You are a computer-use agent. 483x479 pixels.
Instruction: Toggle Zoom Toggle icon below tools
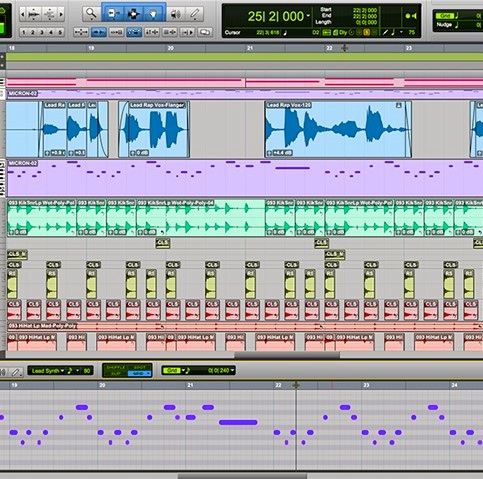80,32
